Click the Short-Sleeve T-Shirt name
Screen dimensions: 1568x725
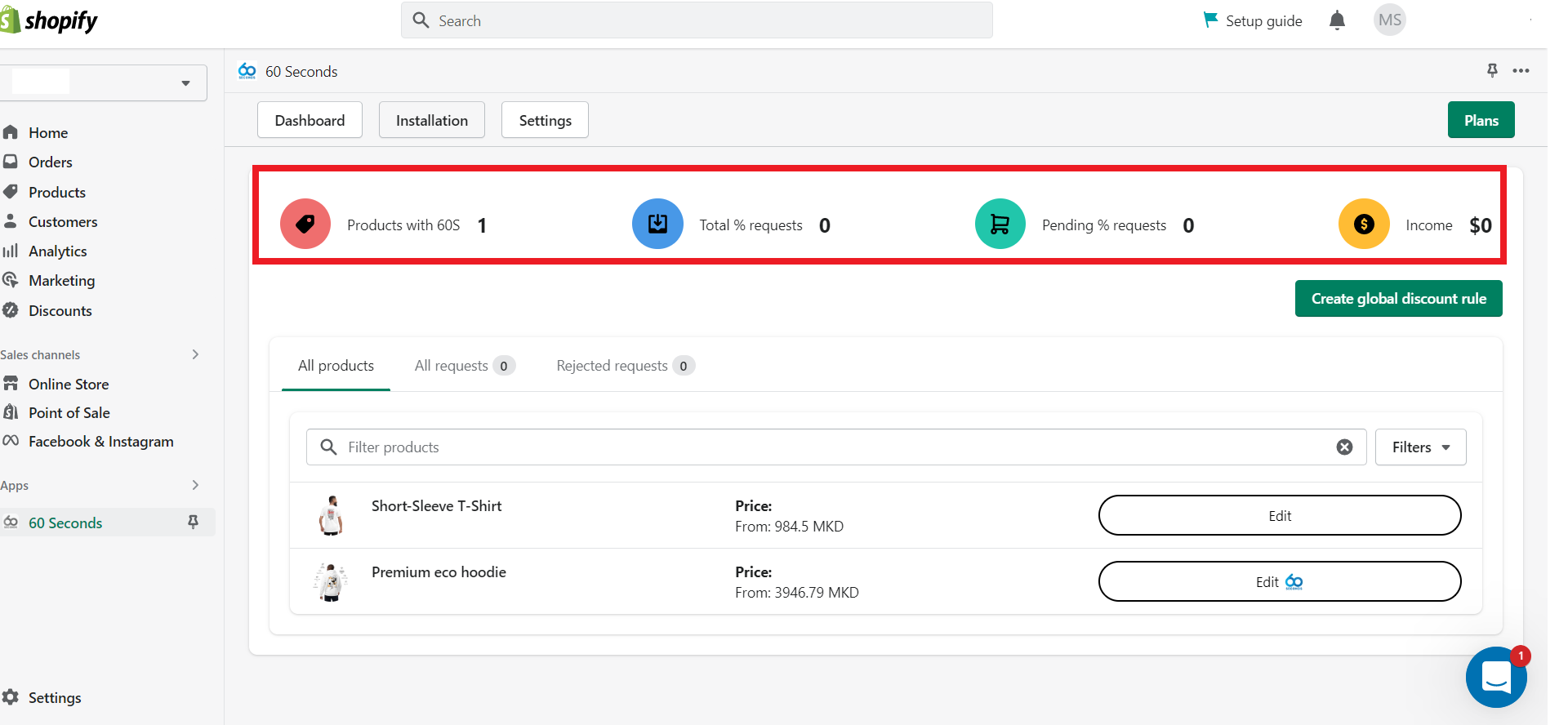tap(436, 506)
